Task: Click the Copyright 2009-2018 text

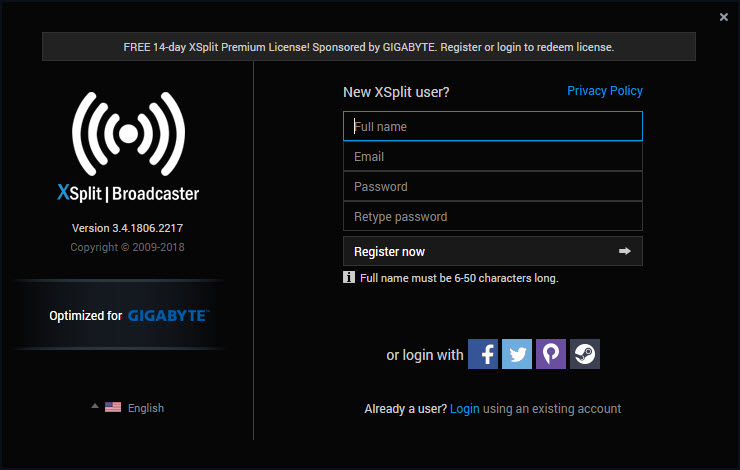Action: pos(127,247)
